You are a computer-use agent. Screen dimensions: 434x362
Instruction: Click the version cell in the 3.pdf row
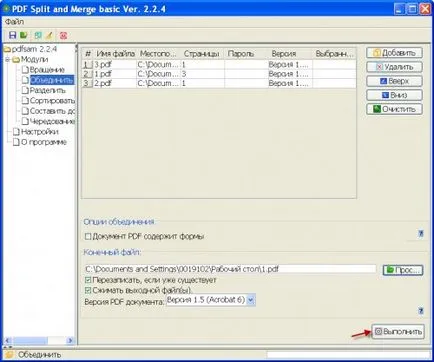coord(290,64)
